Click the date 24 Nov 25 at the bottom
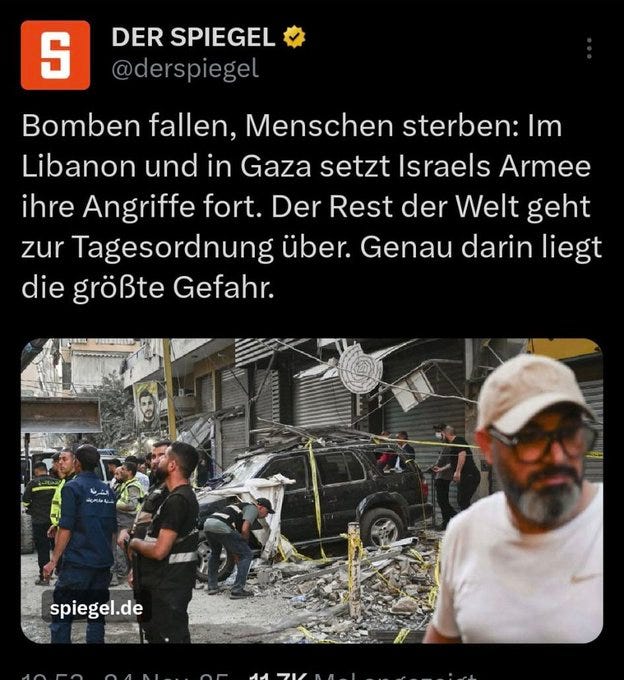624x680 pixels. pos(167,677)
